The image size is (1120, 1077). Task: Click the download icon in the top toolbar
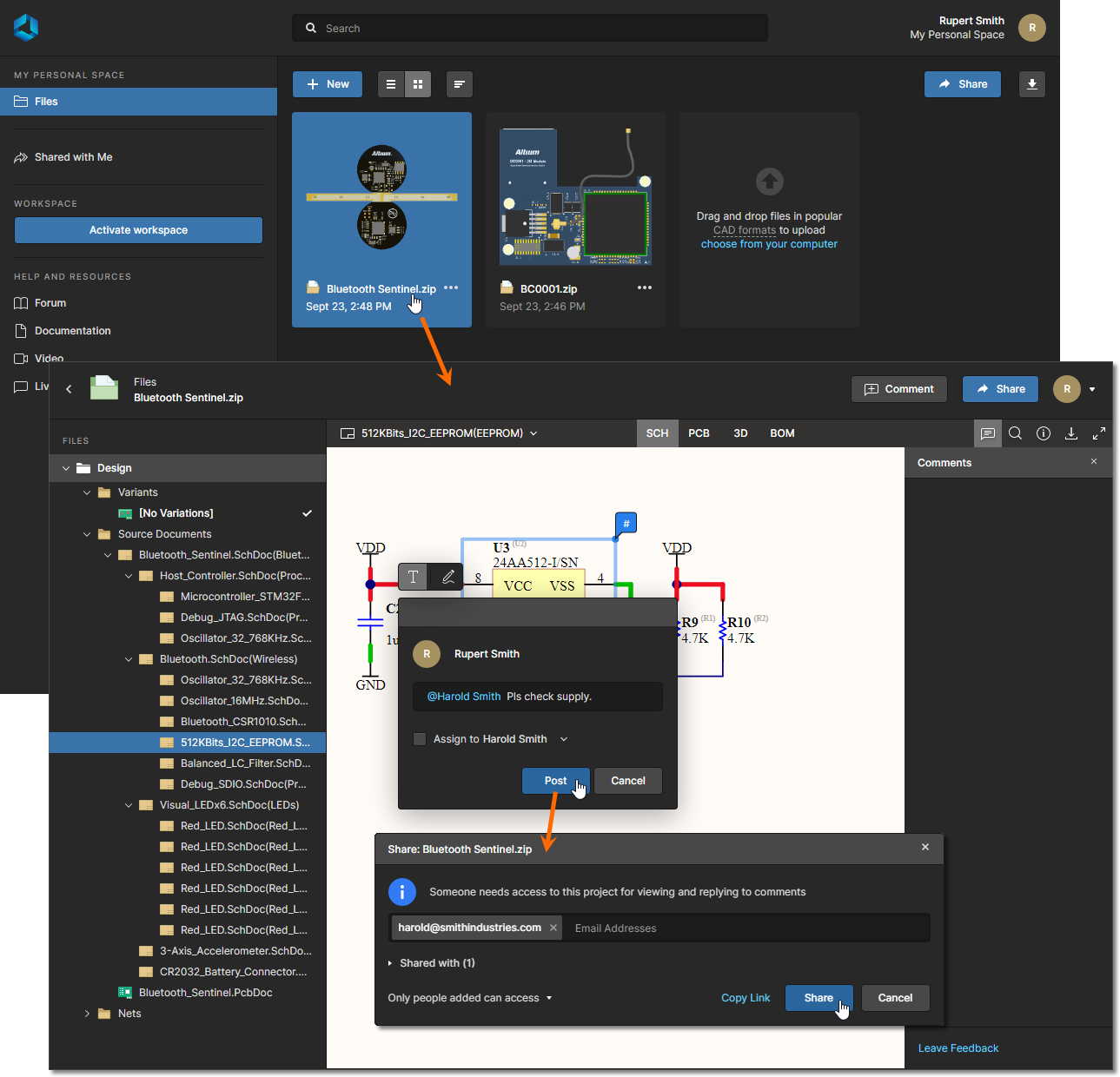point(1031,84)
